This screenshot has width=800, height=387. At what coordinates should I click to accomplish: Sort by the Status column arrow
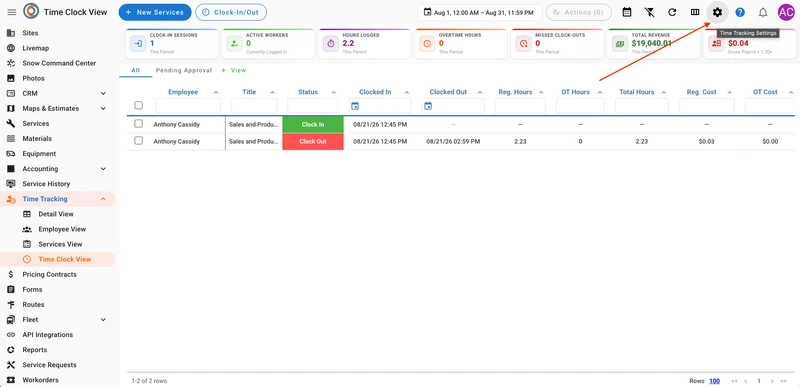coord(334,92)
